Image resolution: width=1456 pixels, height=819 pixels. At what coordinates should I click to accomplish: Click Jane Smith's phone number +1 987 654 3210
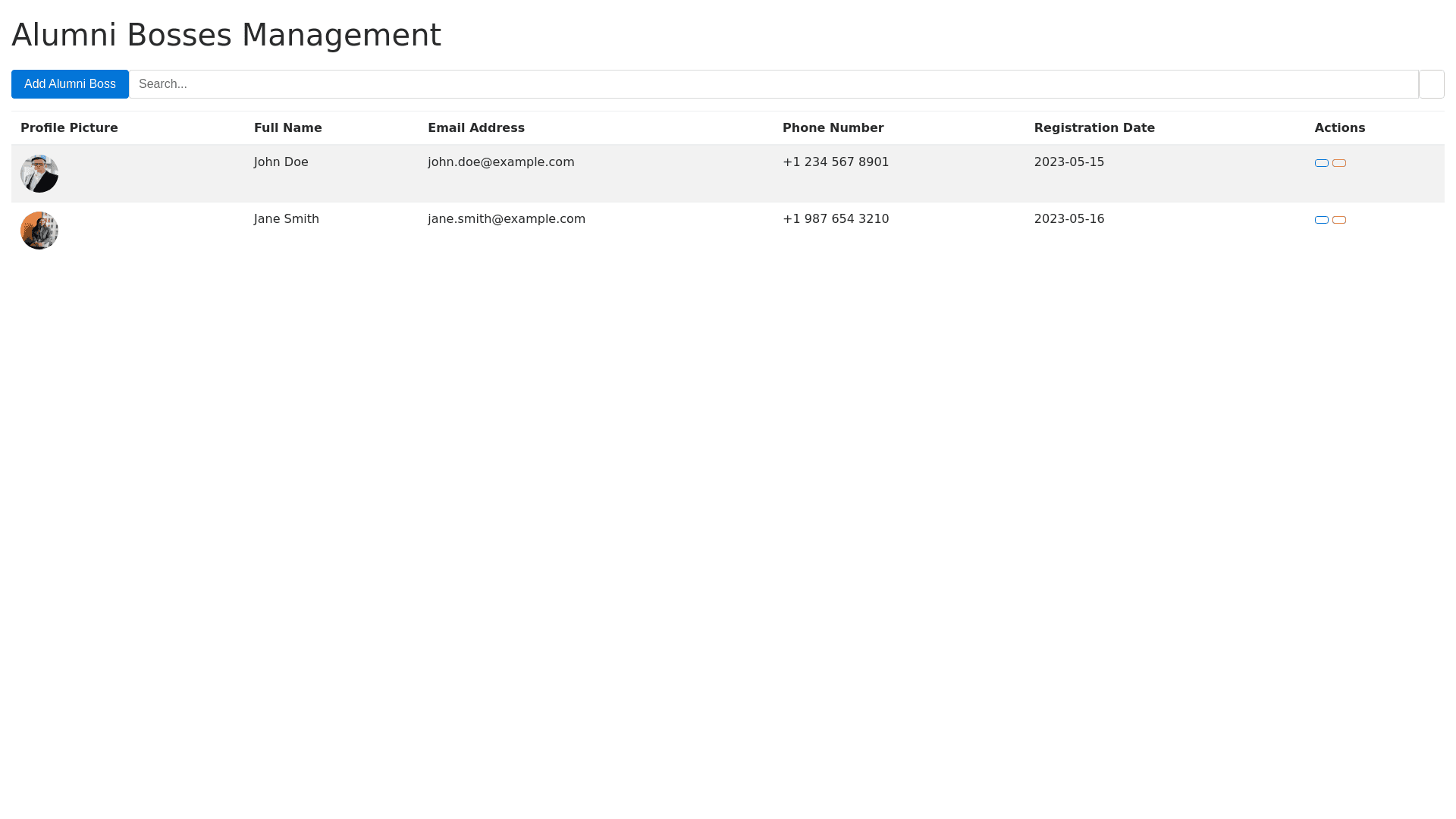pyautogui.click(x=835, y=219)
